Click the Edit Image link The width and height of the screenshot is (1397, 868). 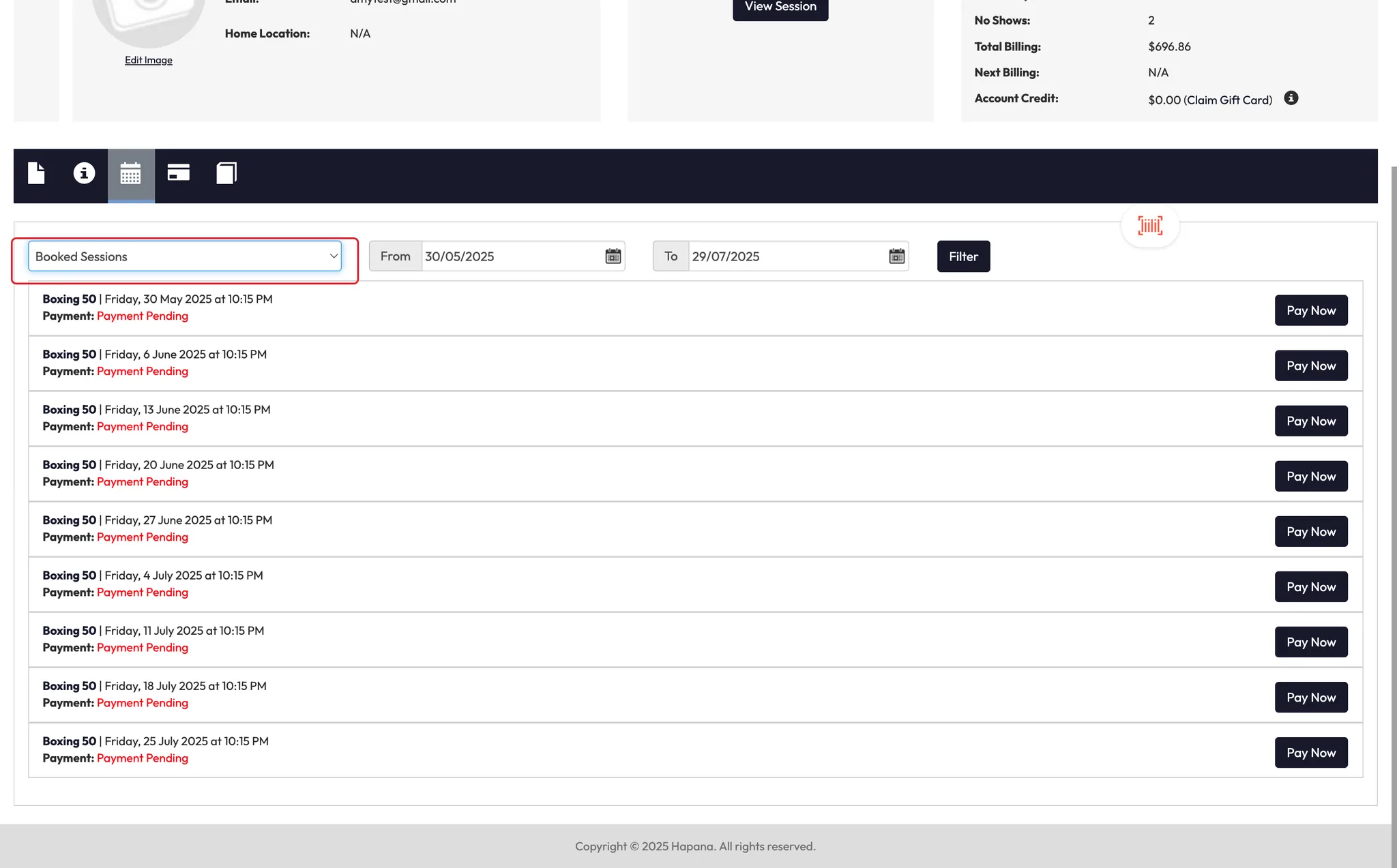(148, 60)
